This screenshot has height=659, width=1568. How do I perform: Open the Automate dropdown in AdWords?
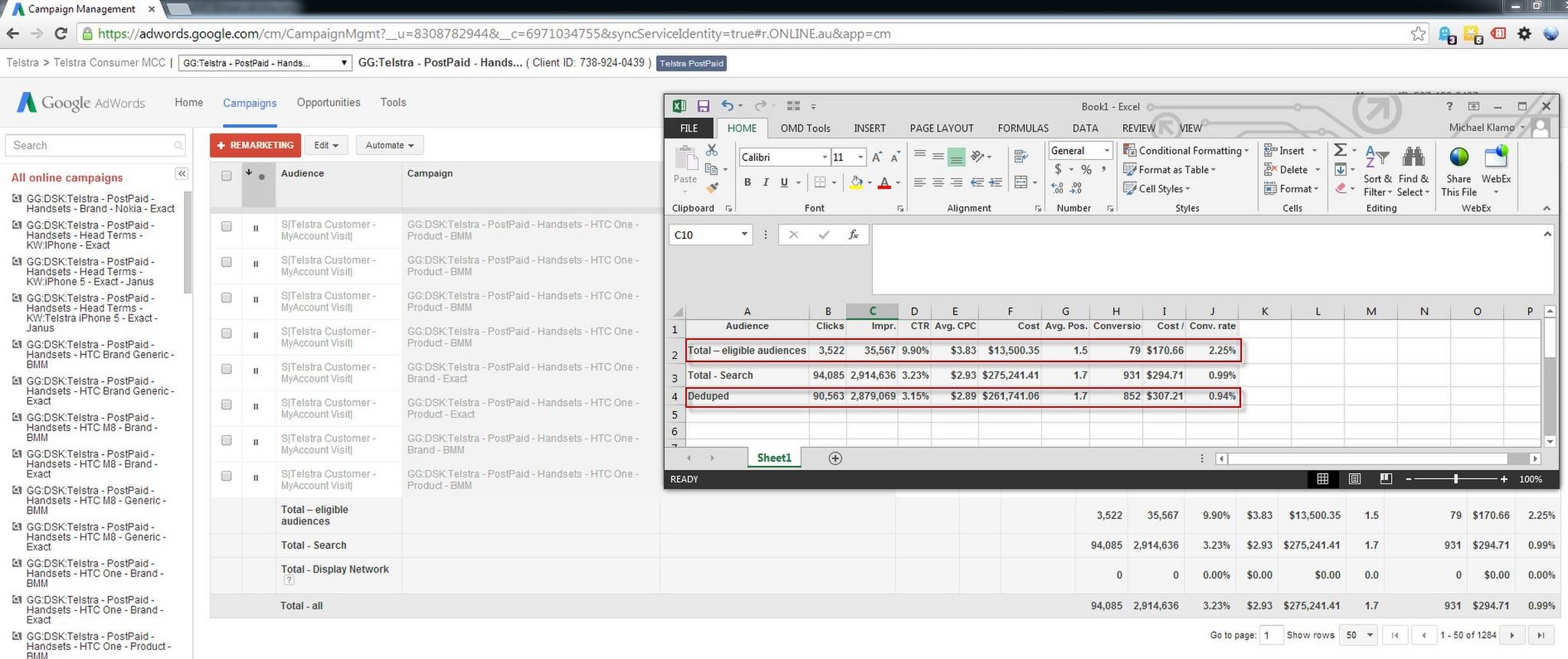(x=390, y=145)
